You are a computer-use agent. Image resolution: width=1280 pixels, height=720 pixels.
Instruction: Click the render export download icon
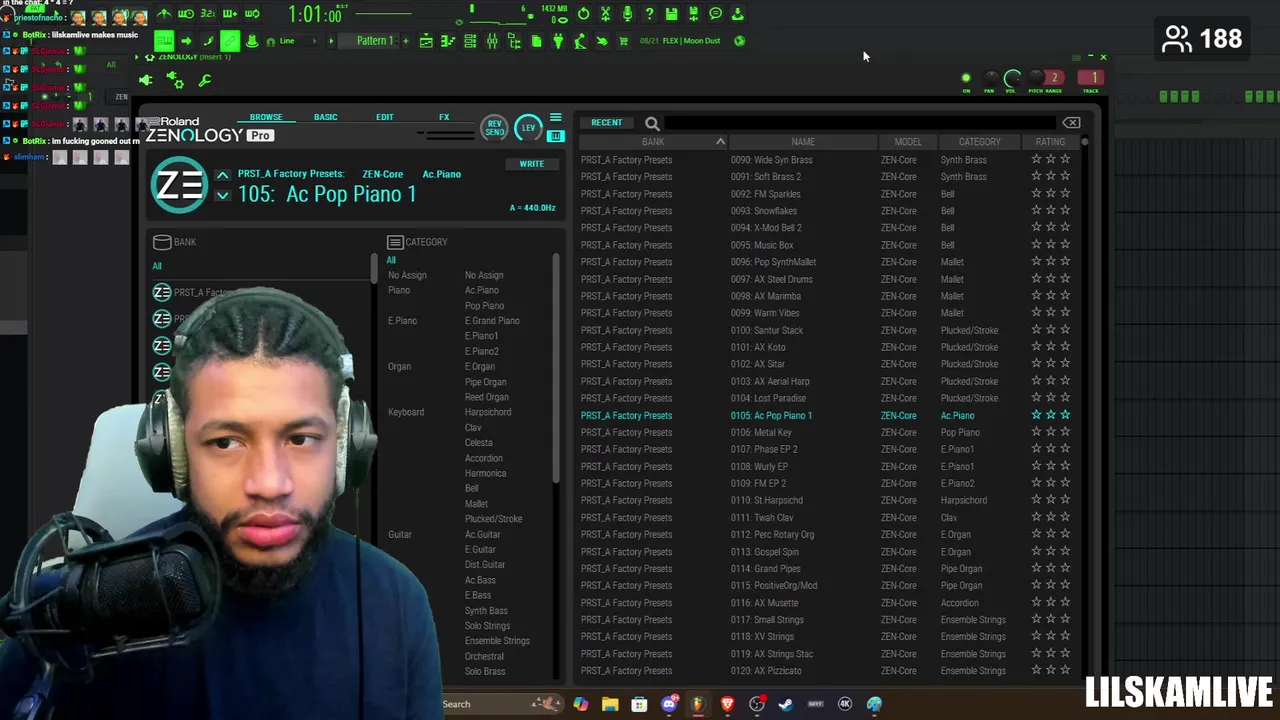738,14
